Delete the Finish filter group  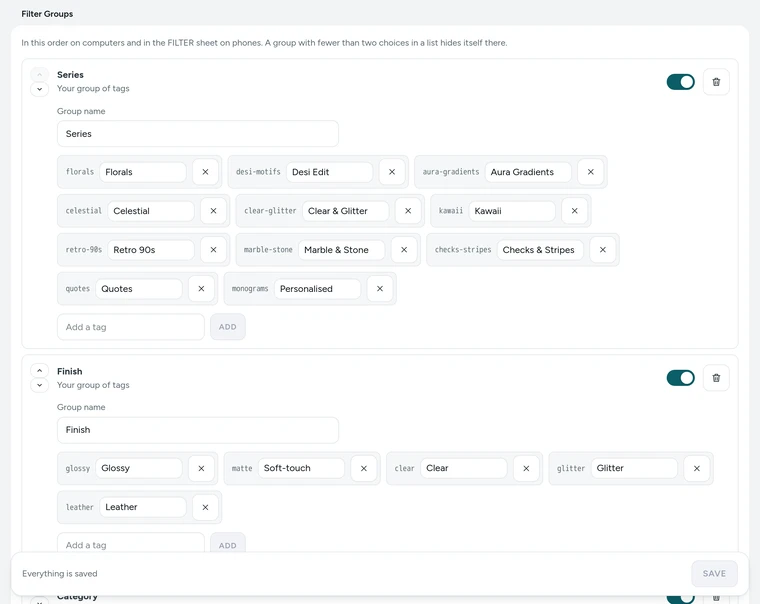click(x=716, y=378)
